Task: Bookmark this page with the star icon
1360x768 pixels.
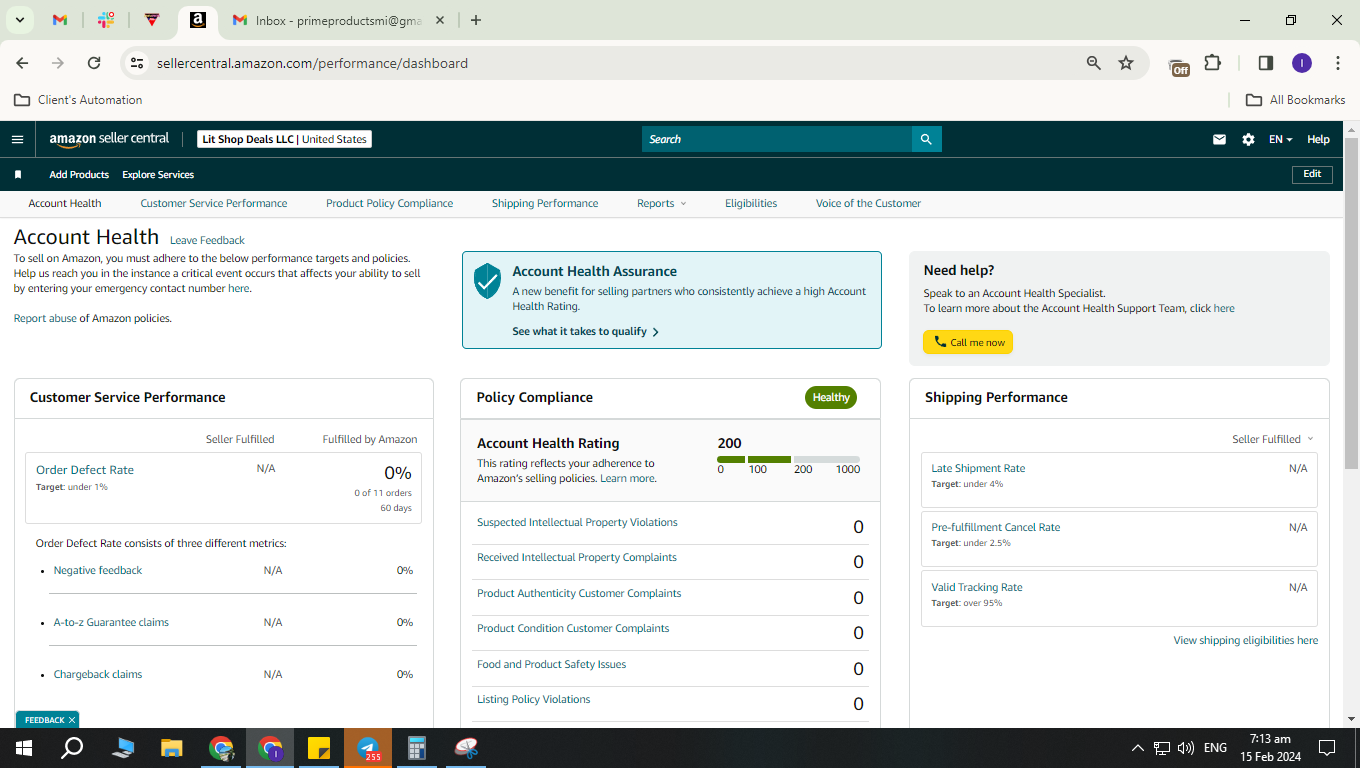Action: click(x=1126, y=63)
